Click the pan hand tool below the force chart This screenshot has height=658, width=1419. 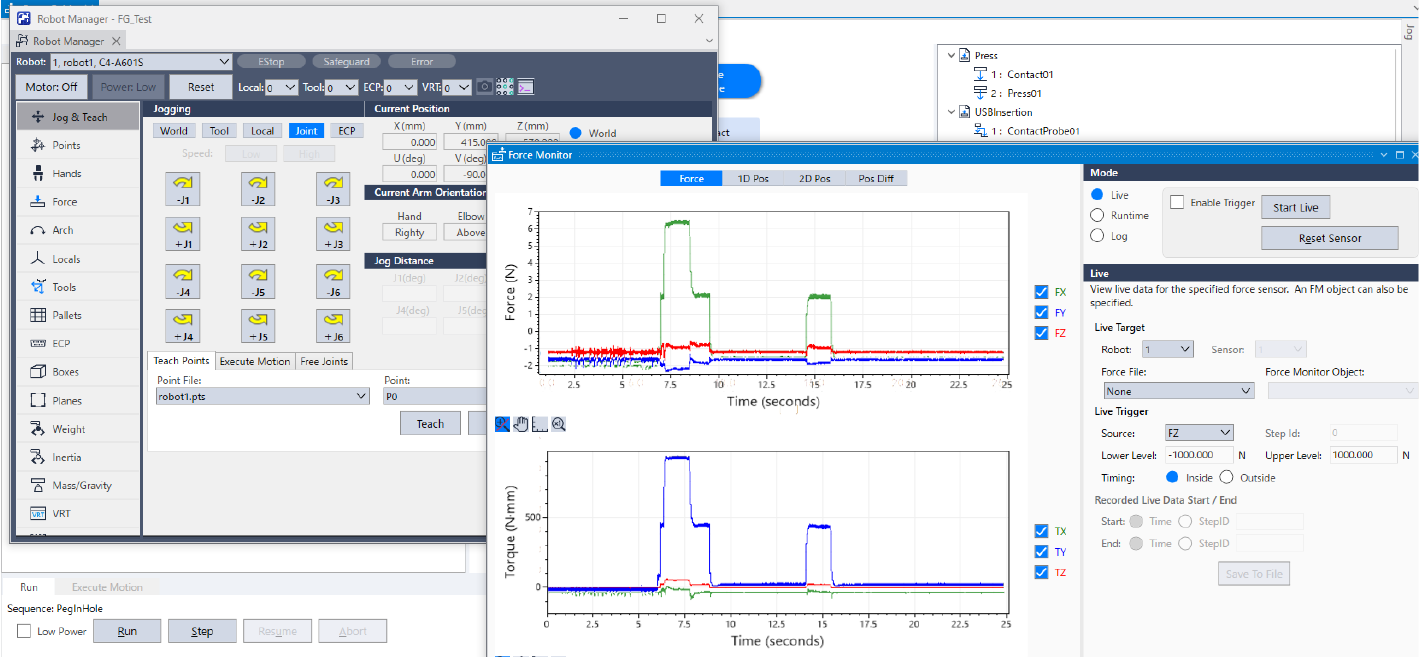[521, 424]
